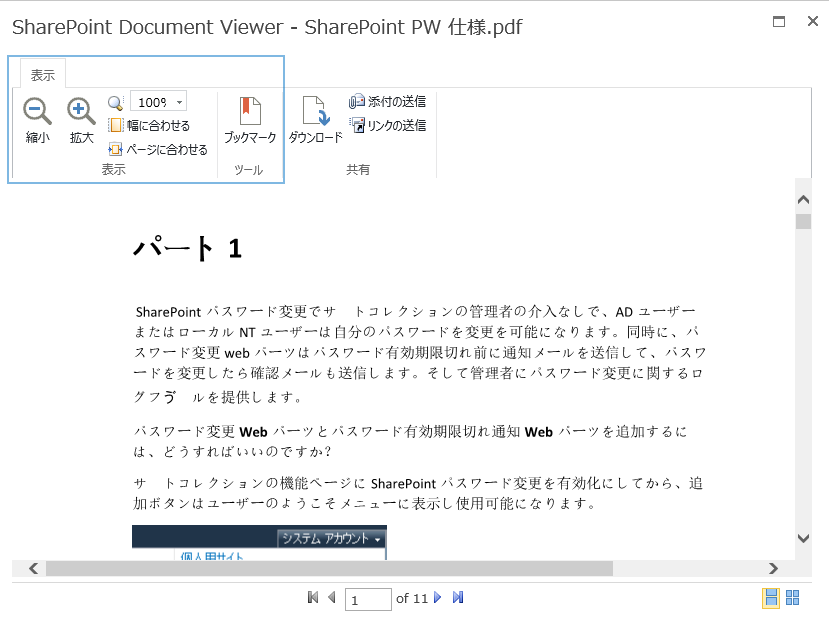Select 幅に合わせる fit to width
The height and width of the screenshot is (617, 829).
point(149,125)
